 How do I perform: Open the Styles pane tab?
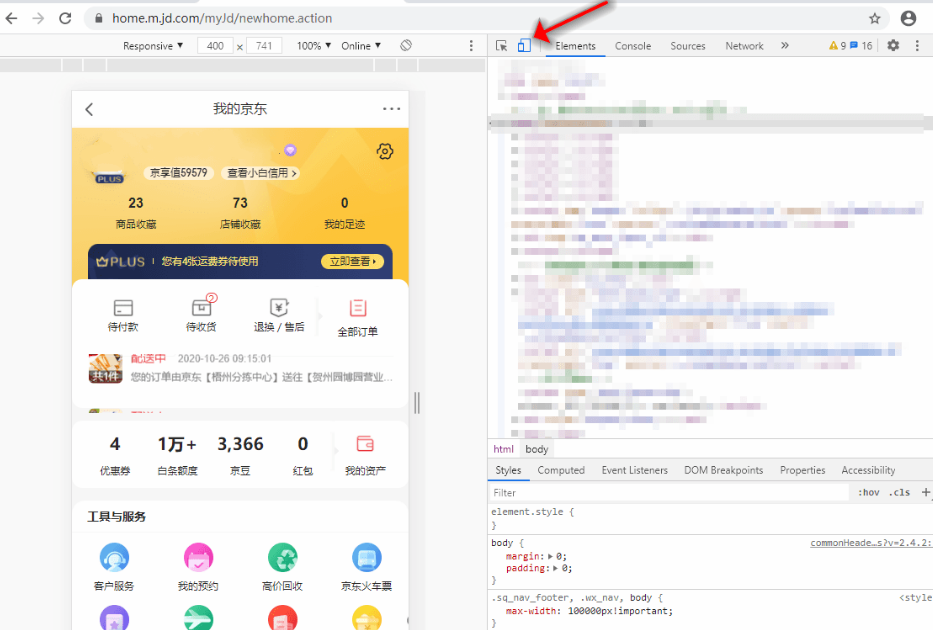508,470
